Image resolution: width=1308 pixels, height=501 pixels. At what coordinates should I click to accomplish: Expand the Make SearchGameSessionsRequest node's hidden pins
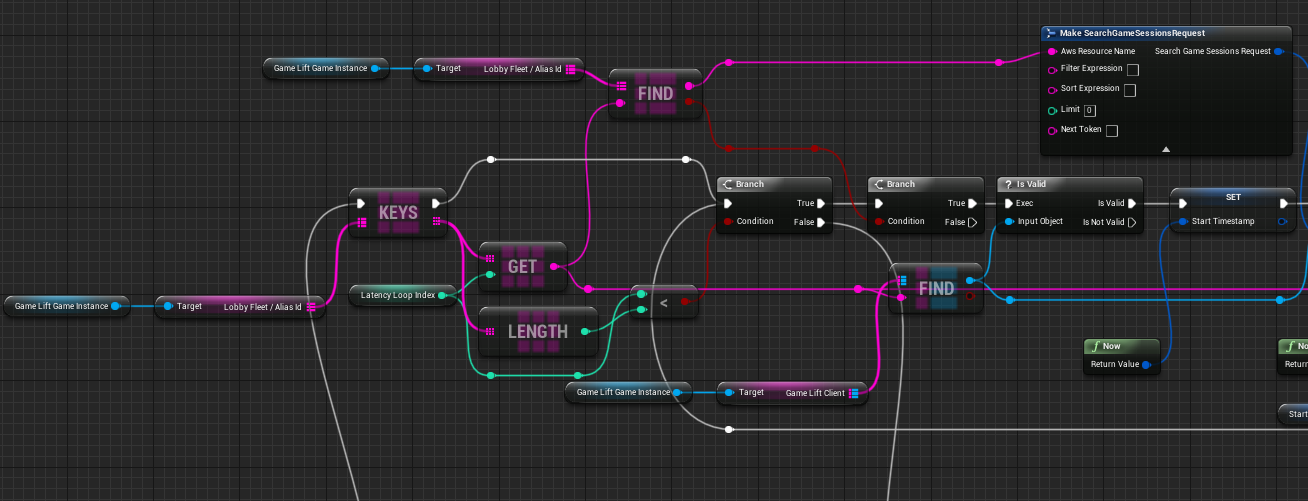(1165, 149)
